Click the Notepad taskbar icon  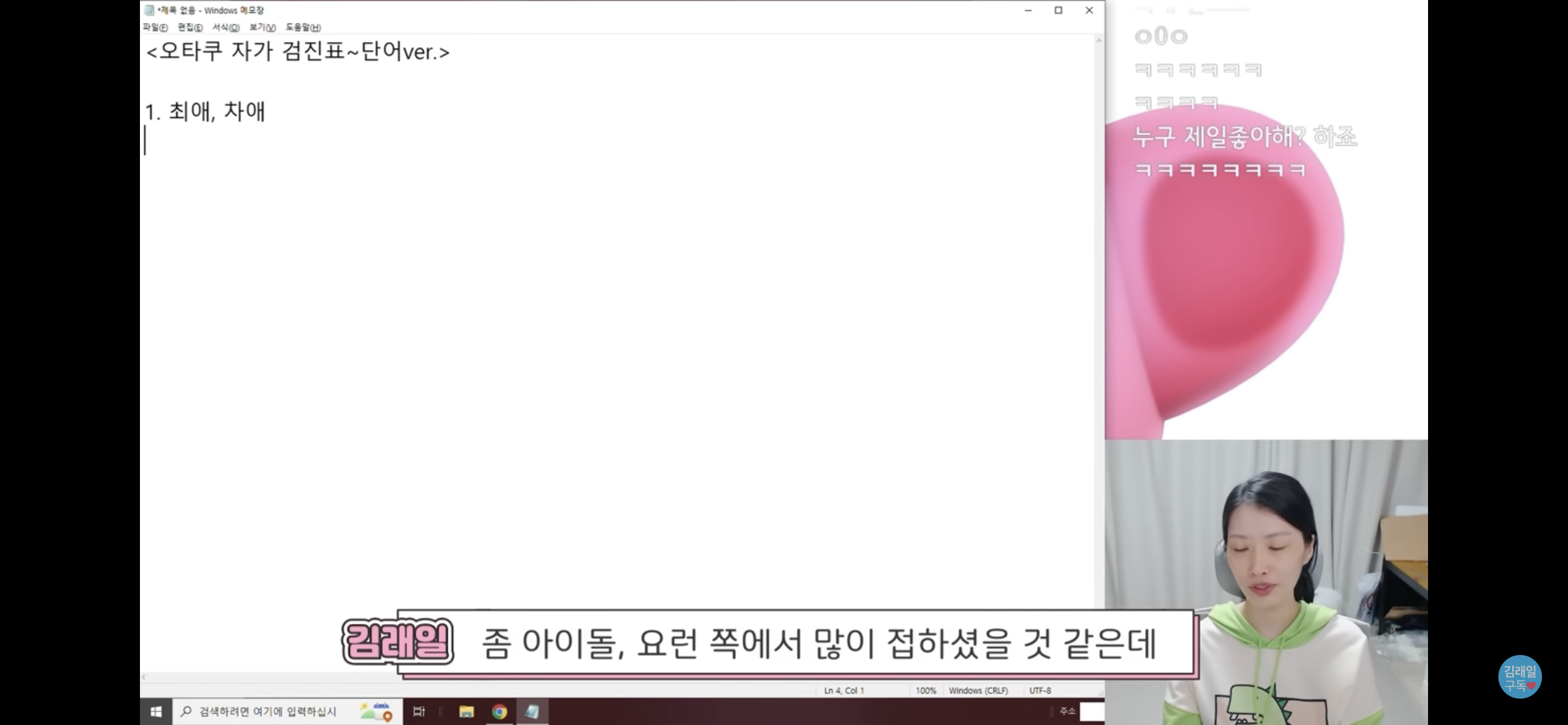pyautogui.click(x=532, y=711)
